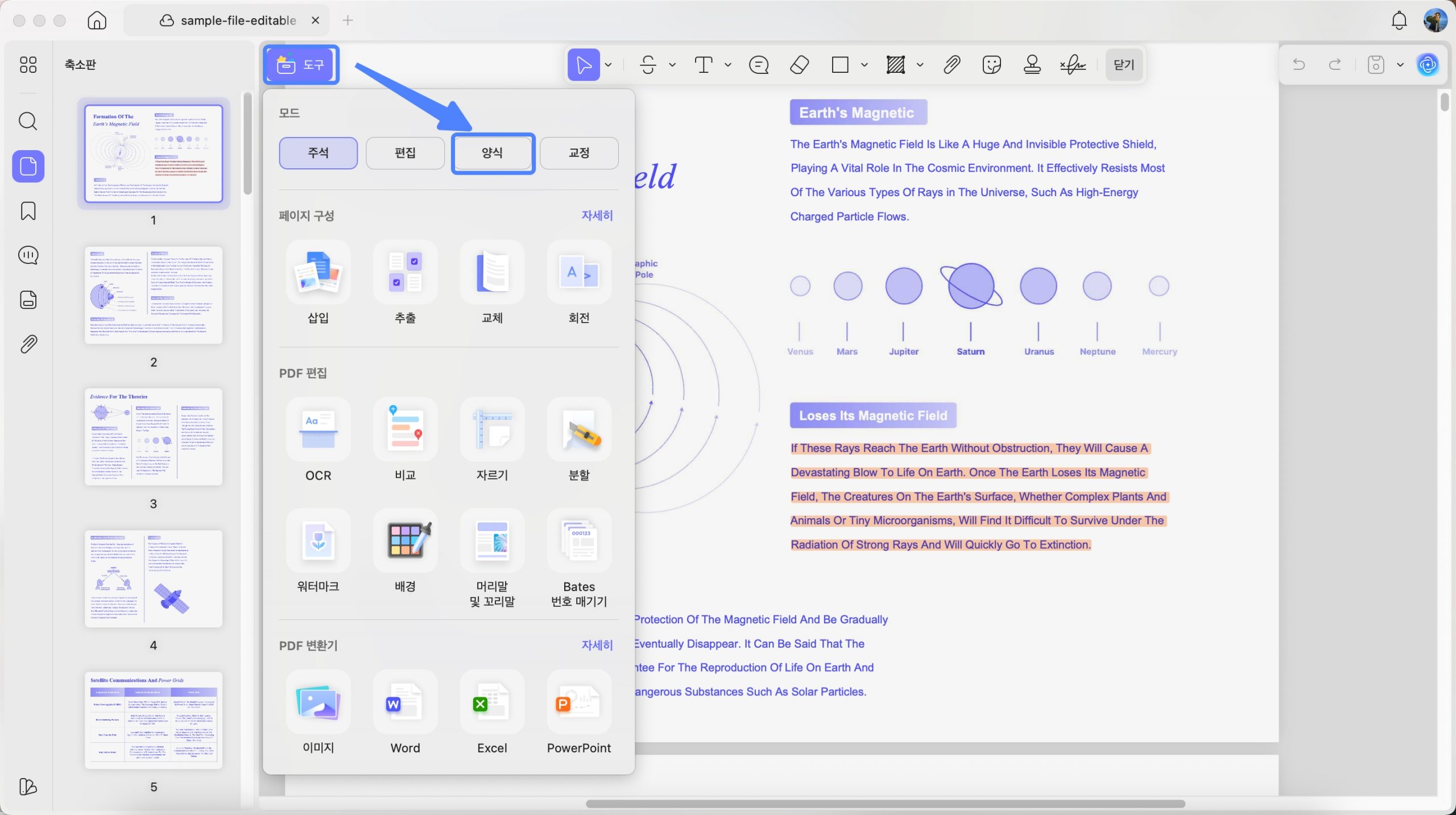Add a new tab with plus
1456x815 pixels.
tap(348, 20)
